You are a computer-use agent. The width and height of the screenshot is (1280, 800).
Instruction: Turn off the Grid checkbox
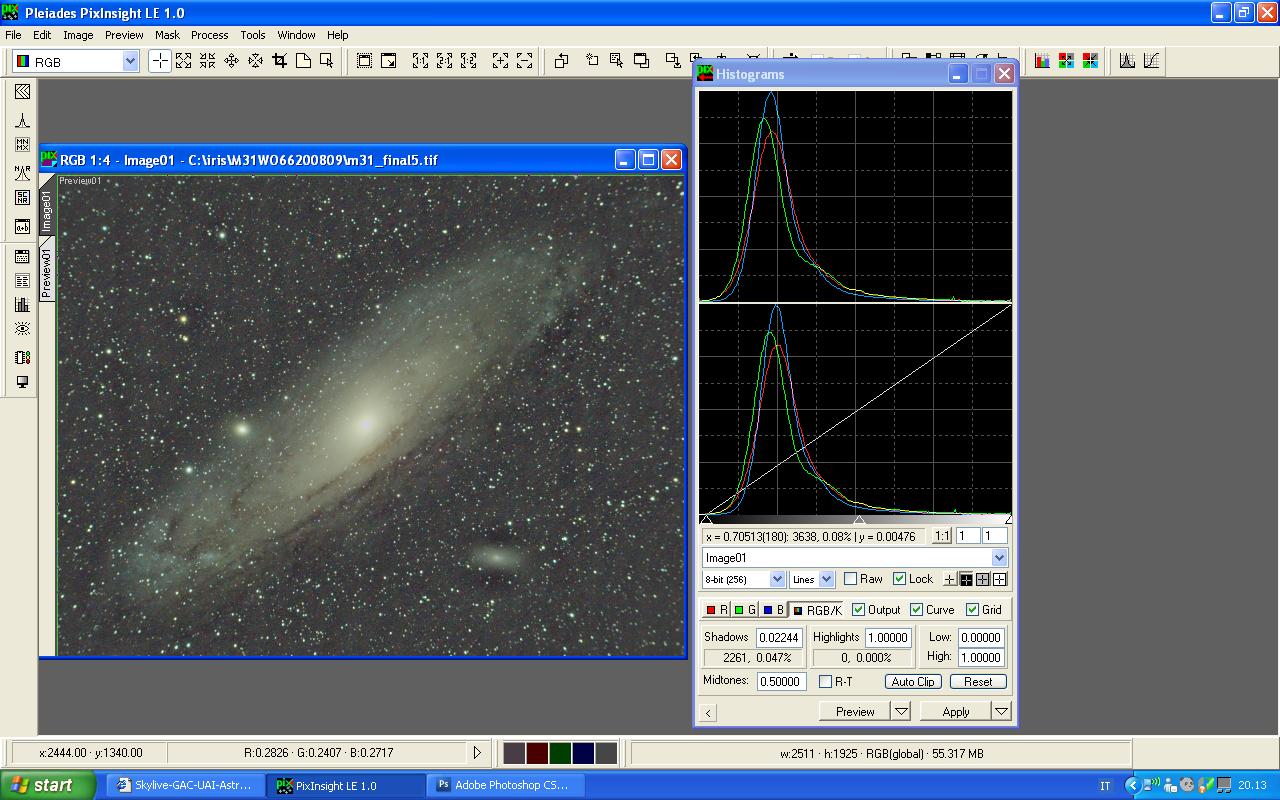pyautogui.click(x=972, y=610)
